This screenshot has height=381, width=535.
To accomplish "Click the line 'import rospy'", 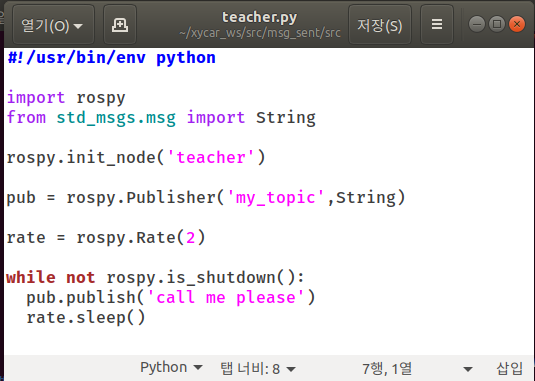I will [66, 98].
